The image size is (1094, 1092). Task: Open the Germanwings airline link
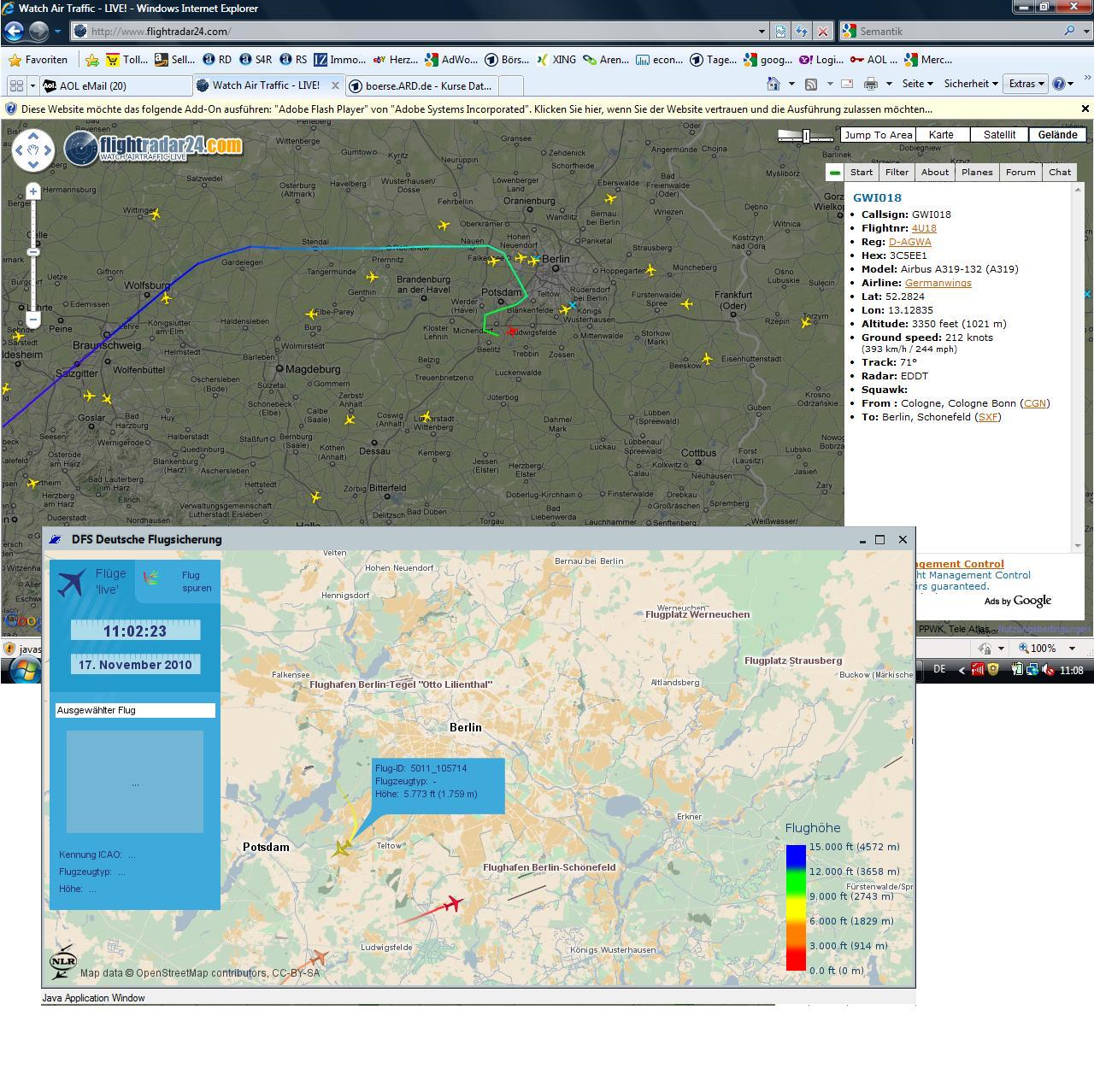[x=938, y=283]
